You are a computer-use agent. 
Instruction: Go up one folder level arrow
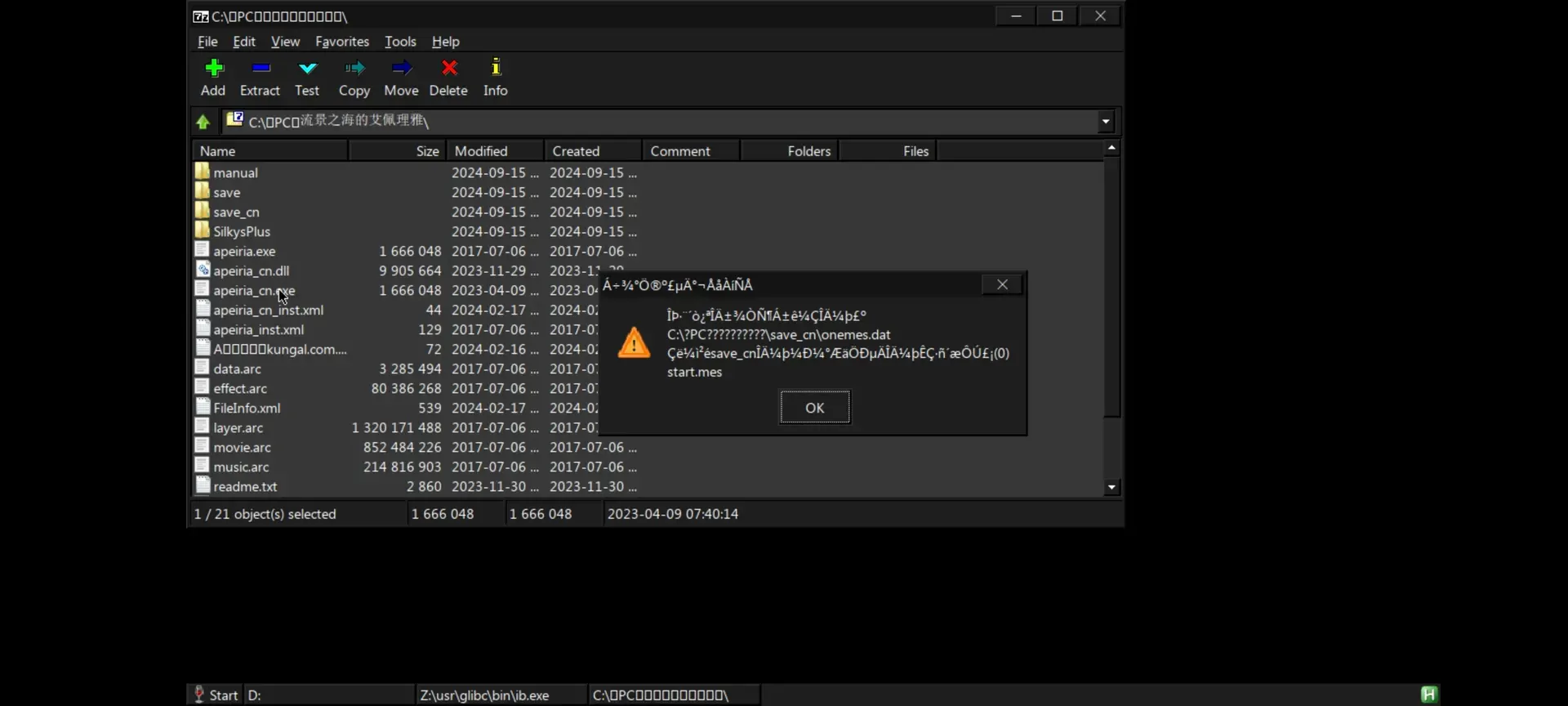point(203,122)
